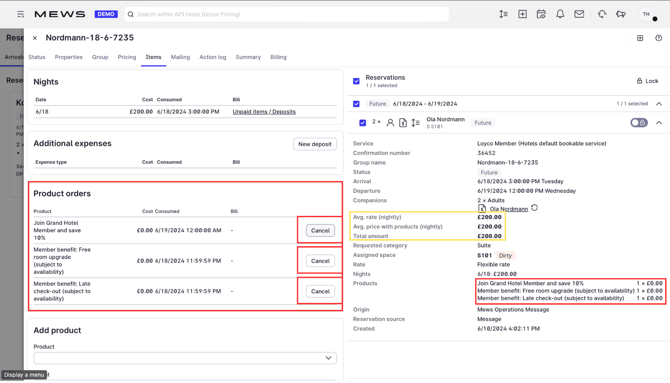Close the Nordmann-18-6-7235 panel
This screenshot has width=670, height=383.
[35, 38]
